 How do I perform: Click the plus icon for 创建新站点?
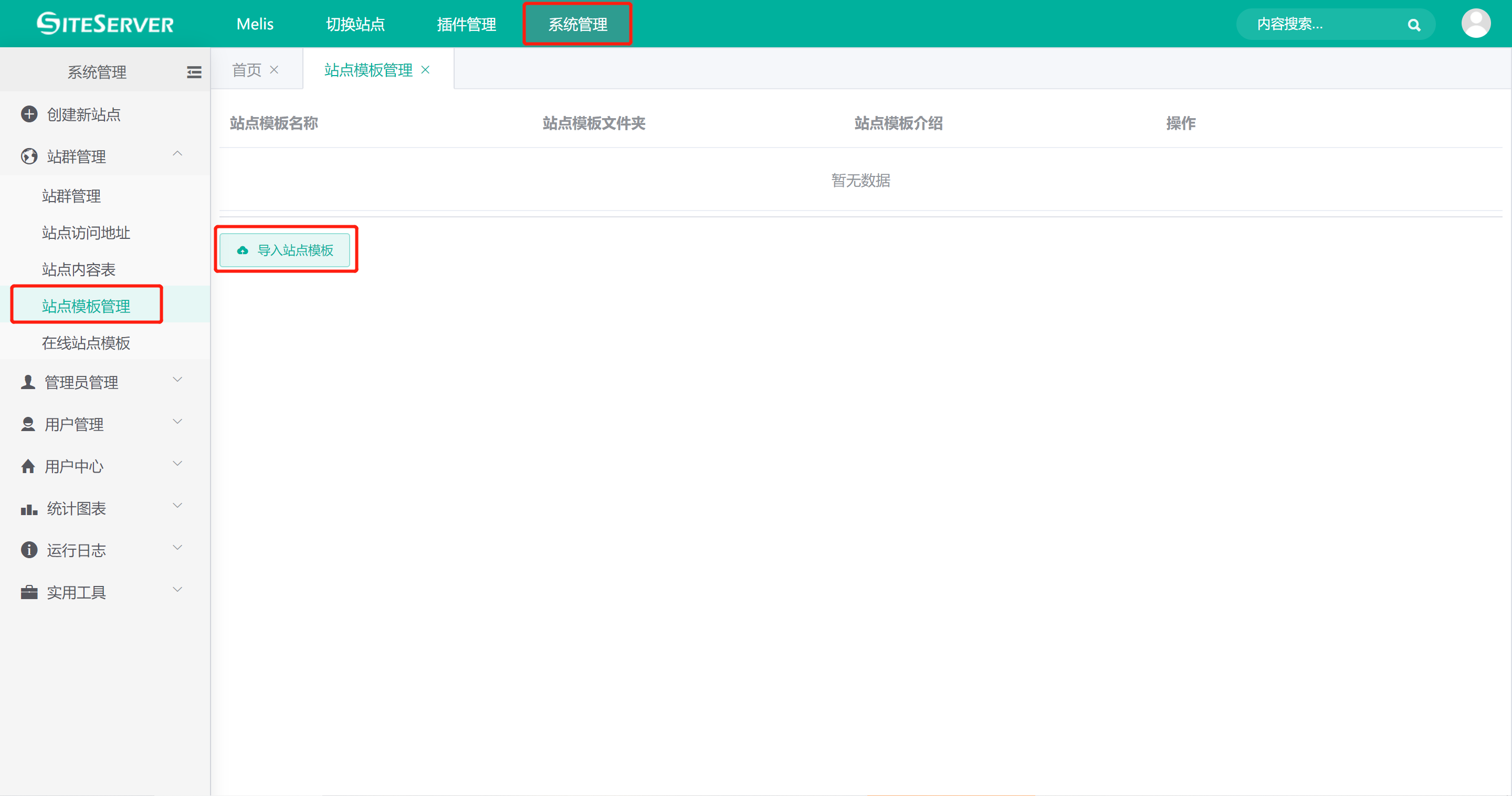(x=29, y=114)
